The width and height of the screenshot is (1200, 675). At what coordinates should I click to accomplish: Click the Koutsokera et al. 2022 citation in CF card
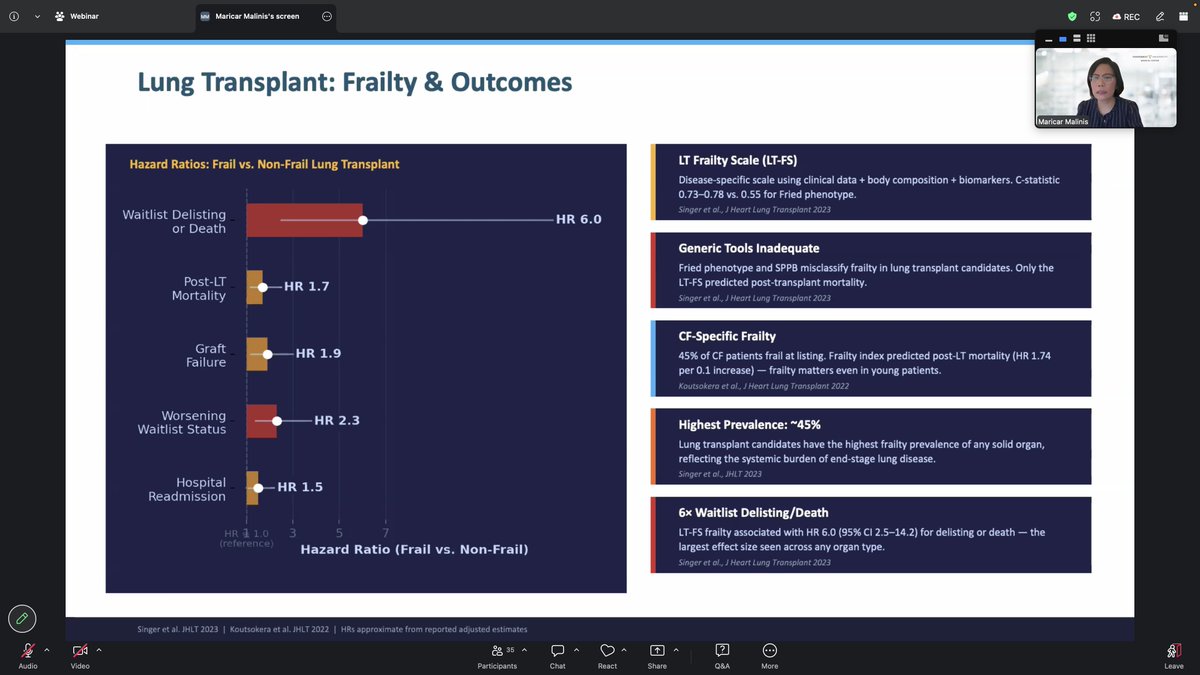763,386
